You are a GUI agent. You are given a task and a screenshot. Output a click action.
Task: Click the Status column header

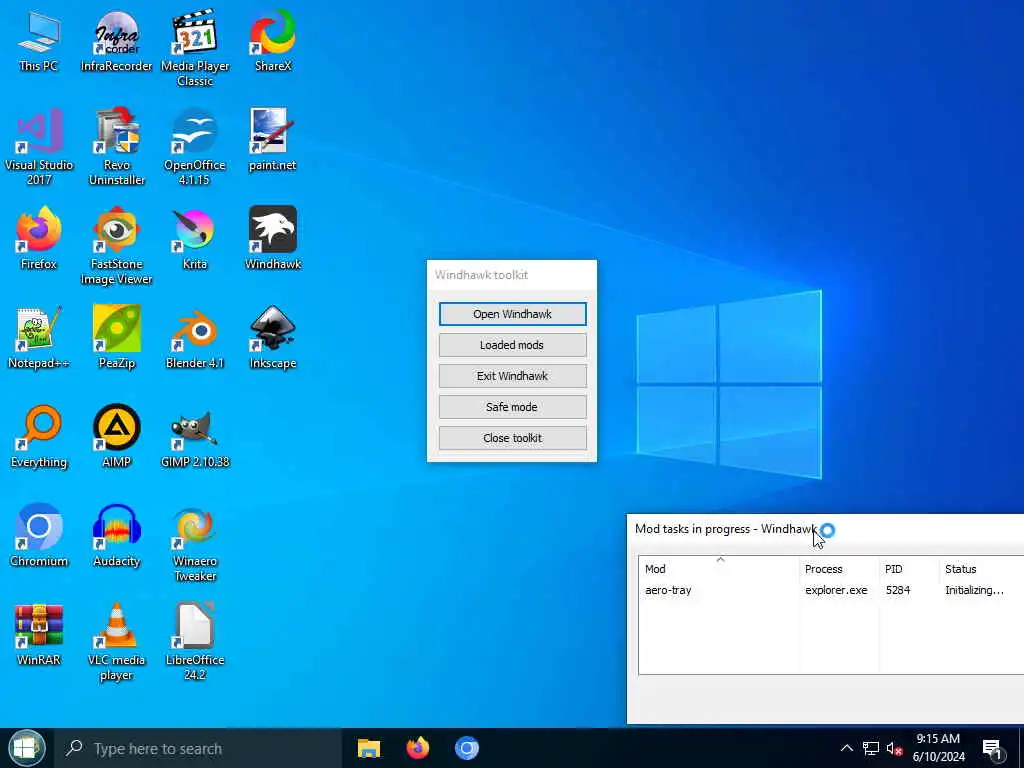click(982, 569)
